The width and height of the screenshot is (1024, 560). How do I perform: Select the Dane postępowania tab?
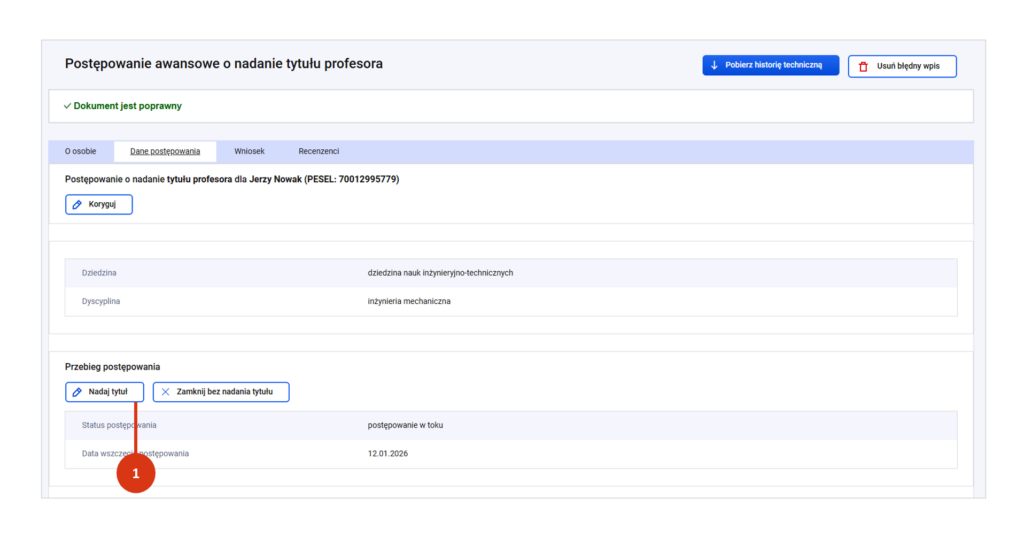pos(165,151)
